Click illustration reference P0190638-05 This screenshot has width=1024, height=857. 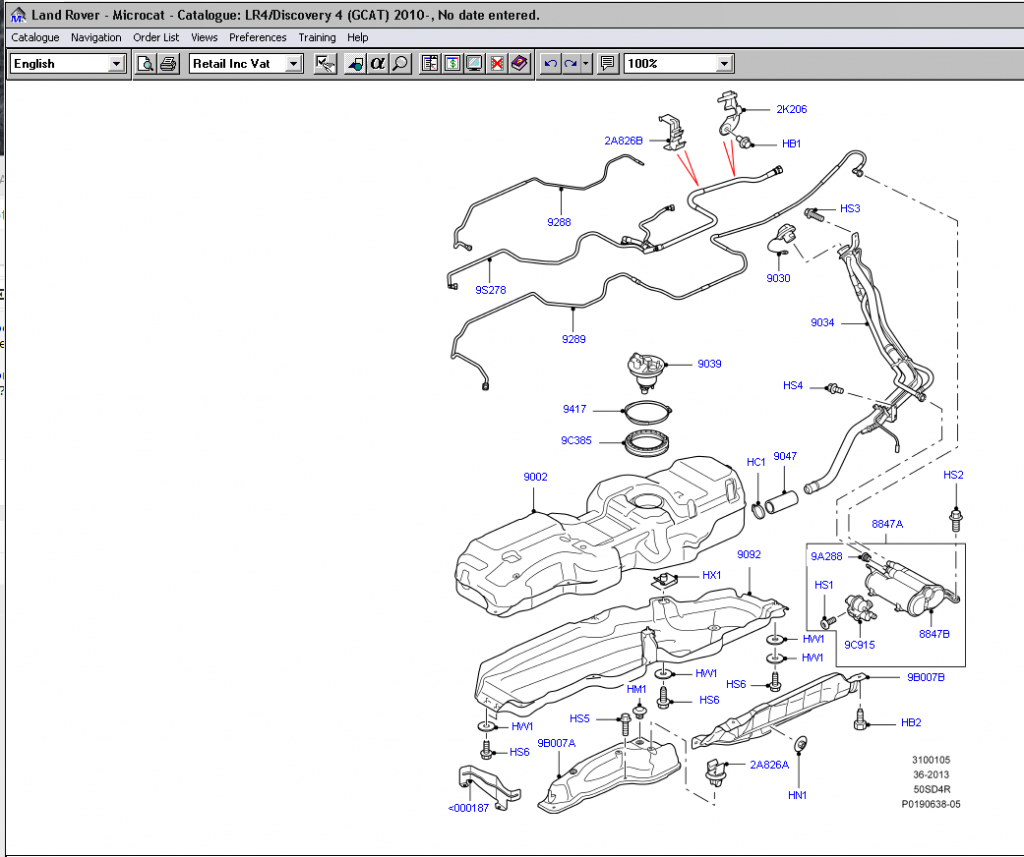click(x=931, y=804)
